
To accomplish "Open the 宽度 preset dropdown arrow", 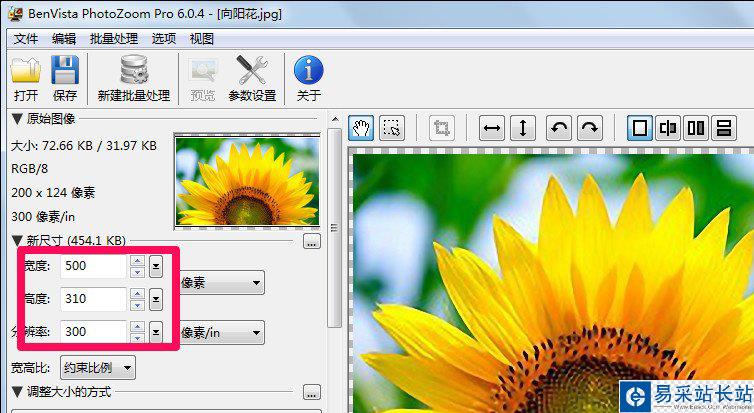I will pyautogui.click(x=155, y=266).
